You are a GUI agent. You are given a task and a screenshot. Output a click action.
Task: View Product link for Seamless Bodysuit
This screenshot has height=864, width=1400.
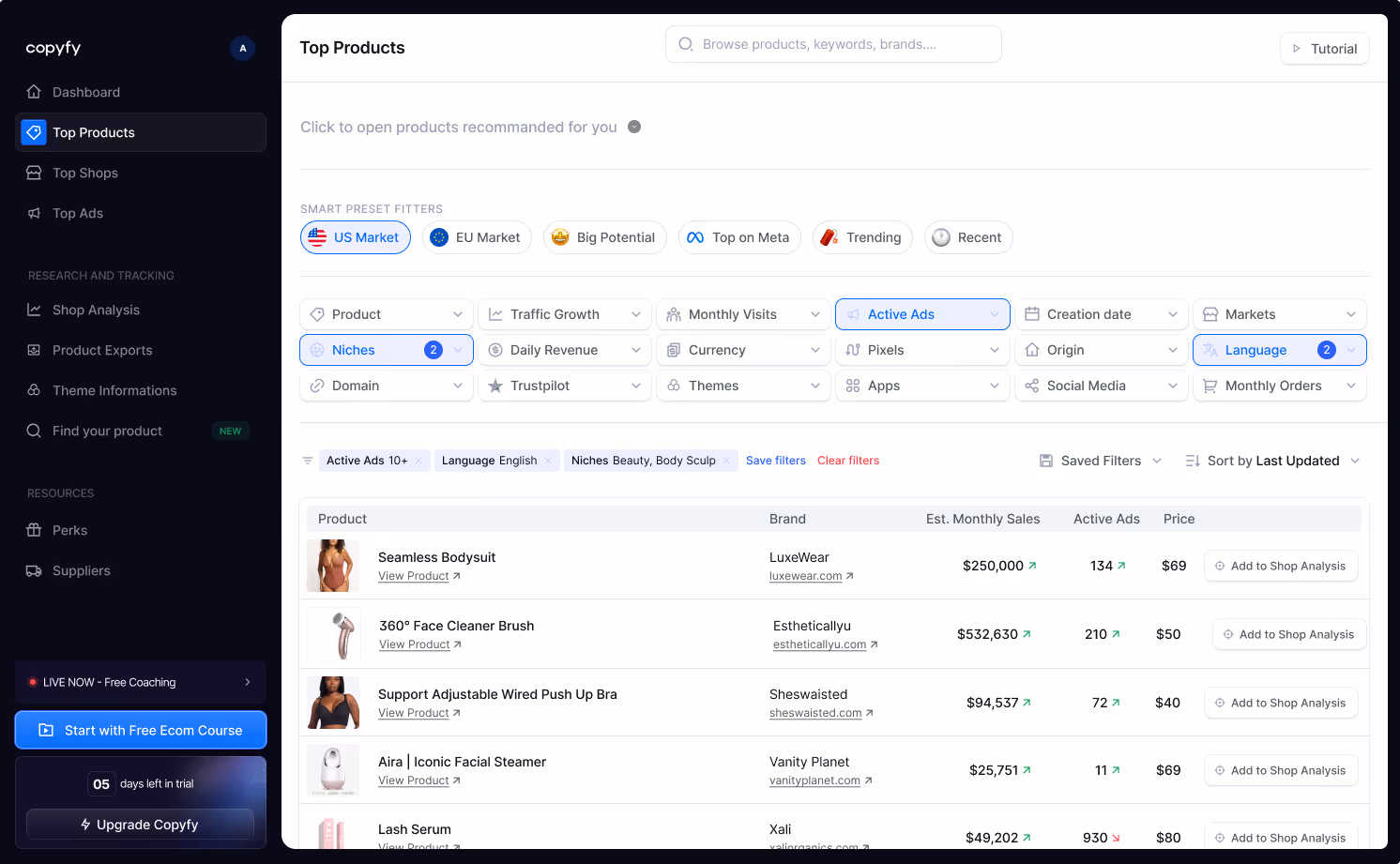419,576
